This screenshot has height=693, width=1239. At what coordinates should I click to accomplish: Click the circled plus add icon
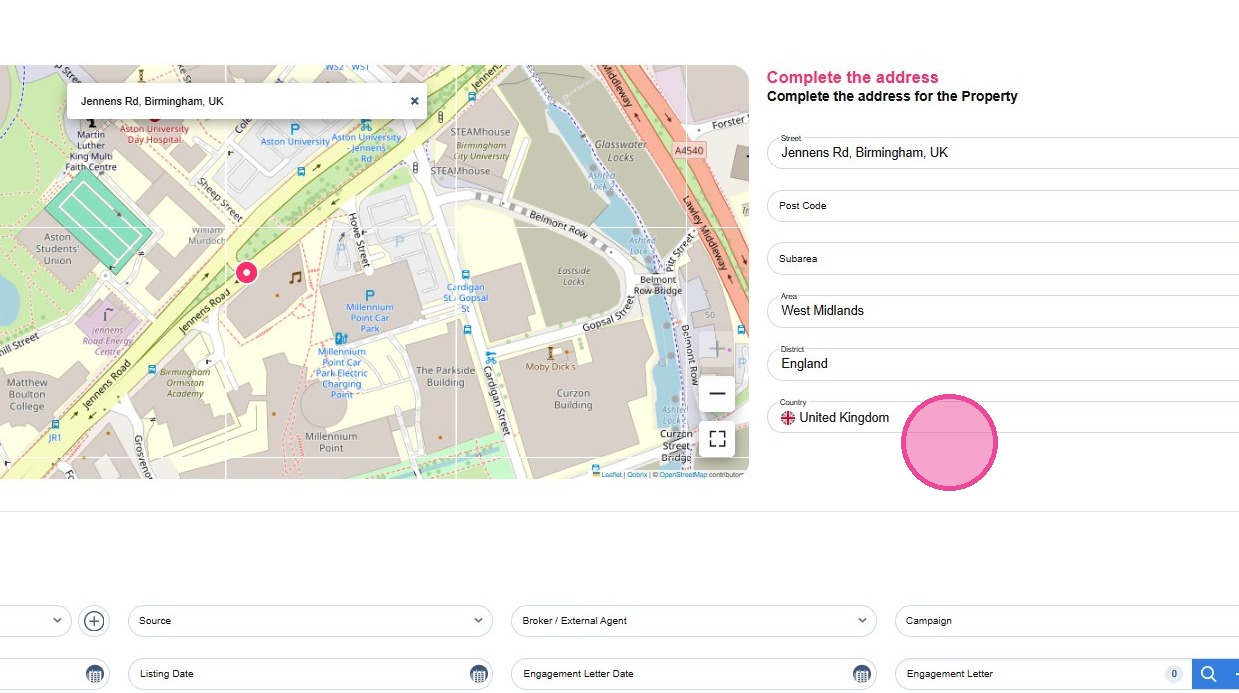(x=94, y=621)
